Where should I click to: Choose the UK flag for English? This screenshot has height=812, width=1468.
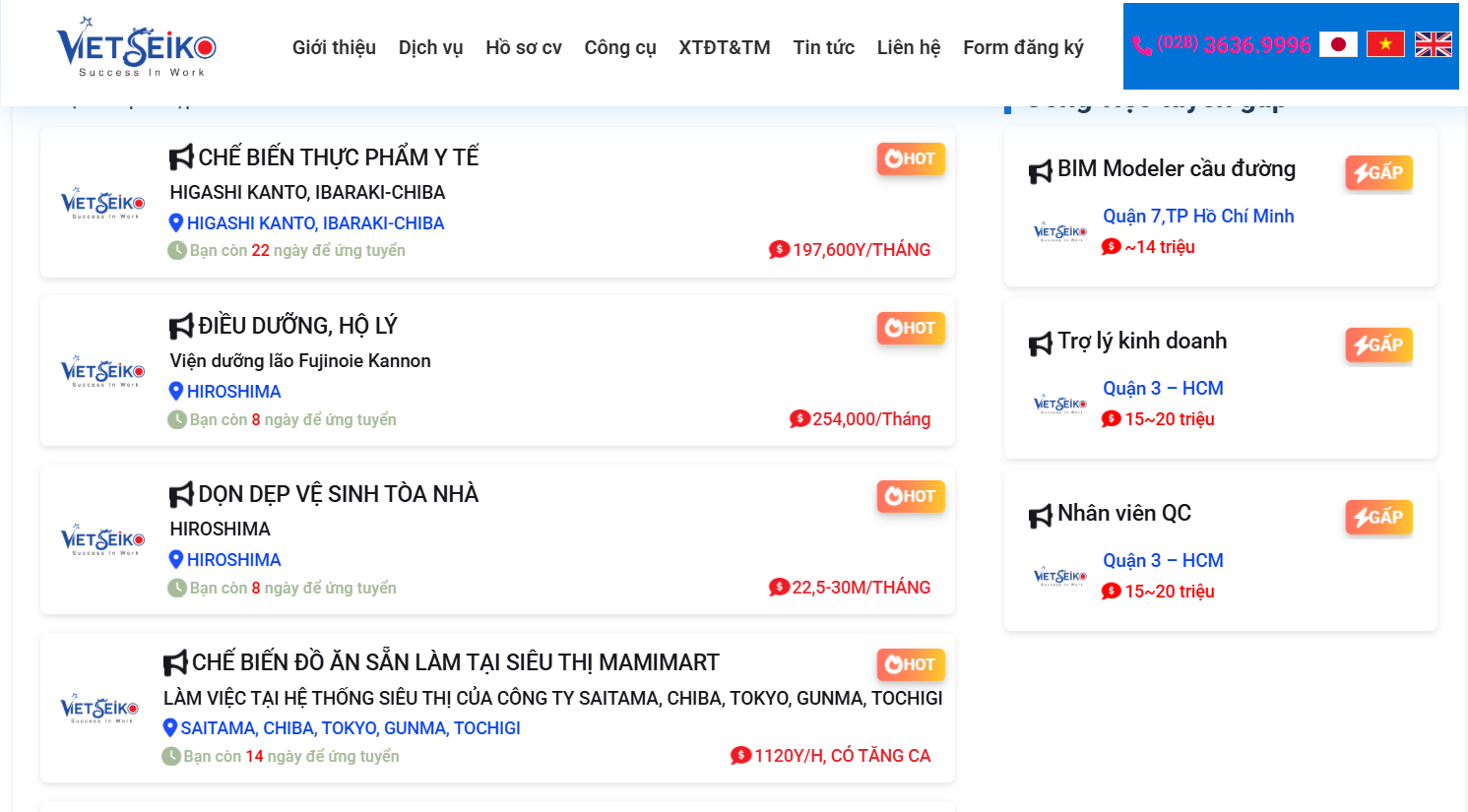point(1433,44)
